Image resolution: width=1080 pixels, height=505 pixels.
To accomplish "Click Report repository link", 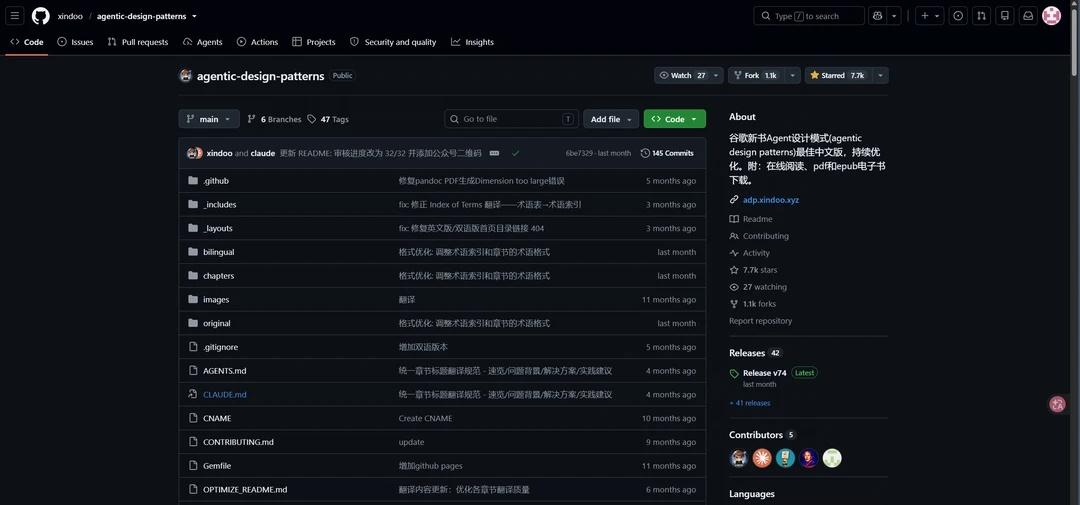I will (760, 321).
